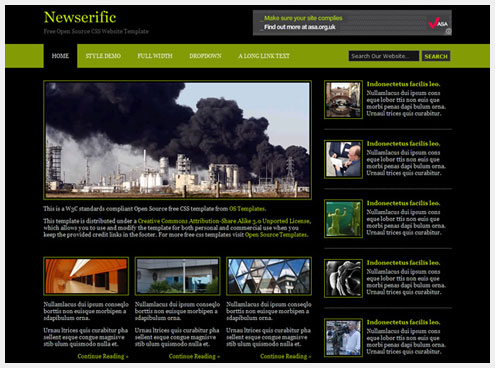The image size is (495, 368).
Task: Open the Dropdown menu item
Action: (x=205, y=56)
